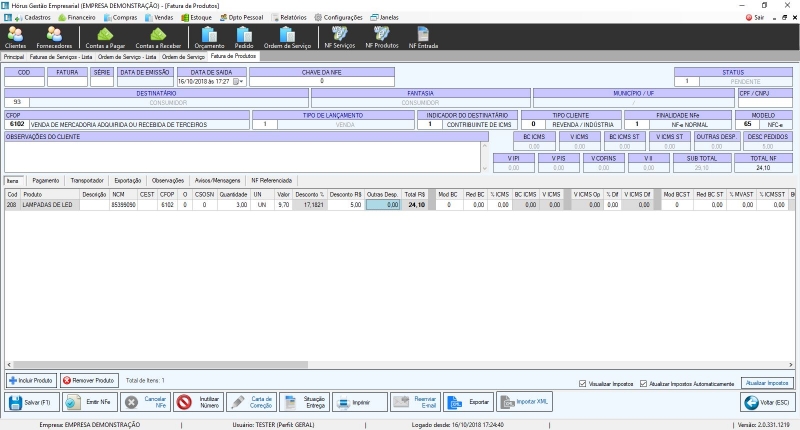
Task: Open the Data de Saída date dropdown
Action: pyautogui.click(x=239, y=82)
